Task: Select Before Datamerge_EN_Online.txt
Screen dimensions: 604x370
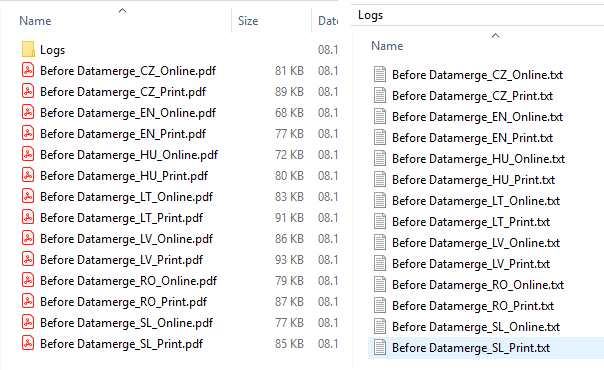Action: 477,117
